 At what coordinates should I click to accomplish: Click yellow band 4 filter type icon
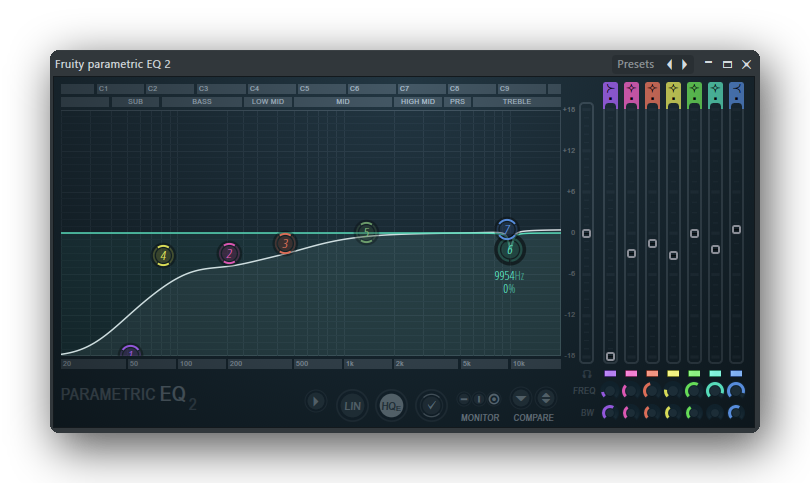673,88
